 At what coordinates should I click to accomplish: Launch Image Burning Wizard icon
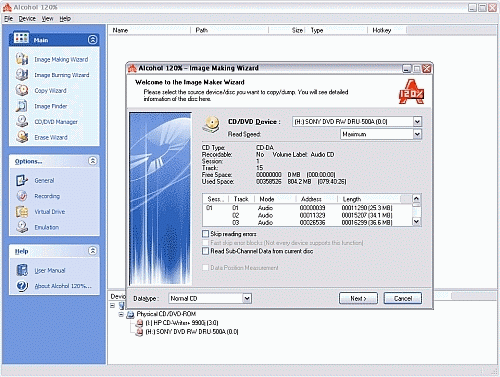coord(22,75)
